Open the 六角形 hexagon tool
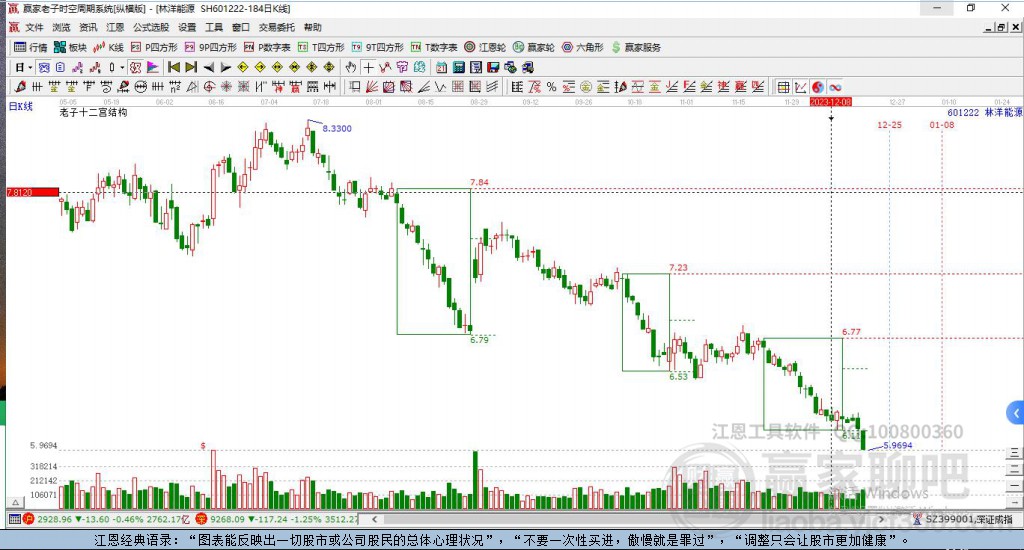Screen dimensions: 1024x550 pyautogui.click(x=583, y=47)
